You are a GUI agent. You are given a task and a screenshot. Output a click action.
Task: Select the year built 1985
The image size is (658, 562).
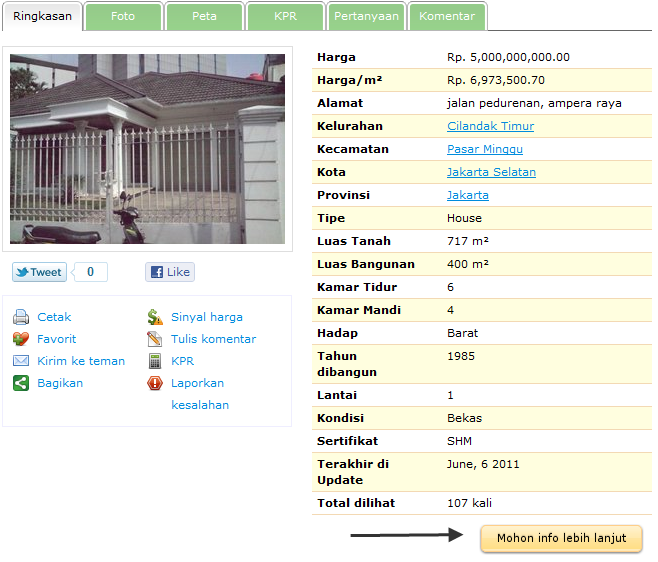pos(461,357)
